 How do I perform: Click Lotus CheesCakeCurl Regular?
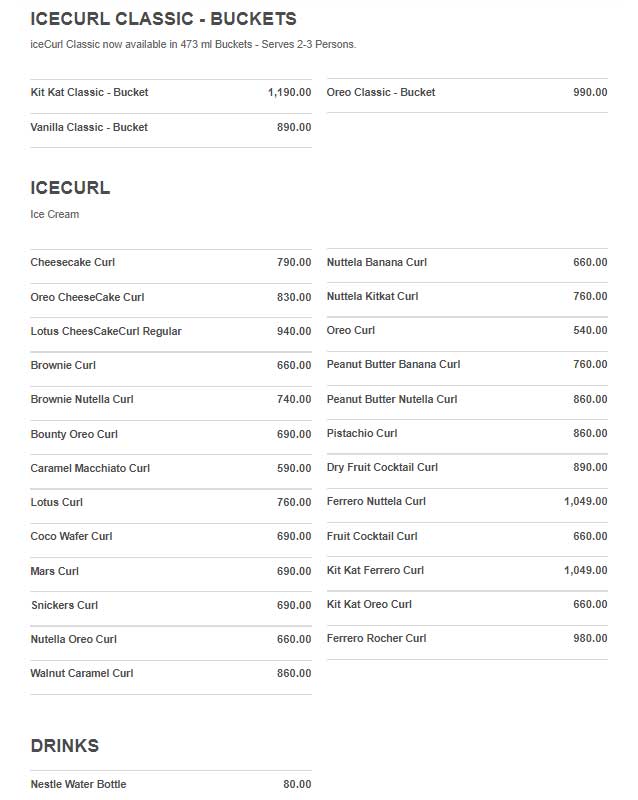coord(171,331)
